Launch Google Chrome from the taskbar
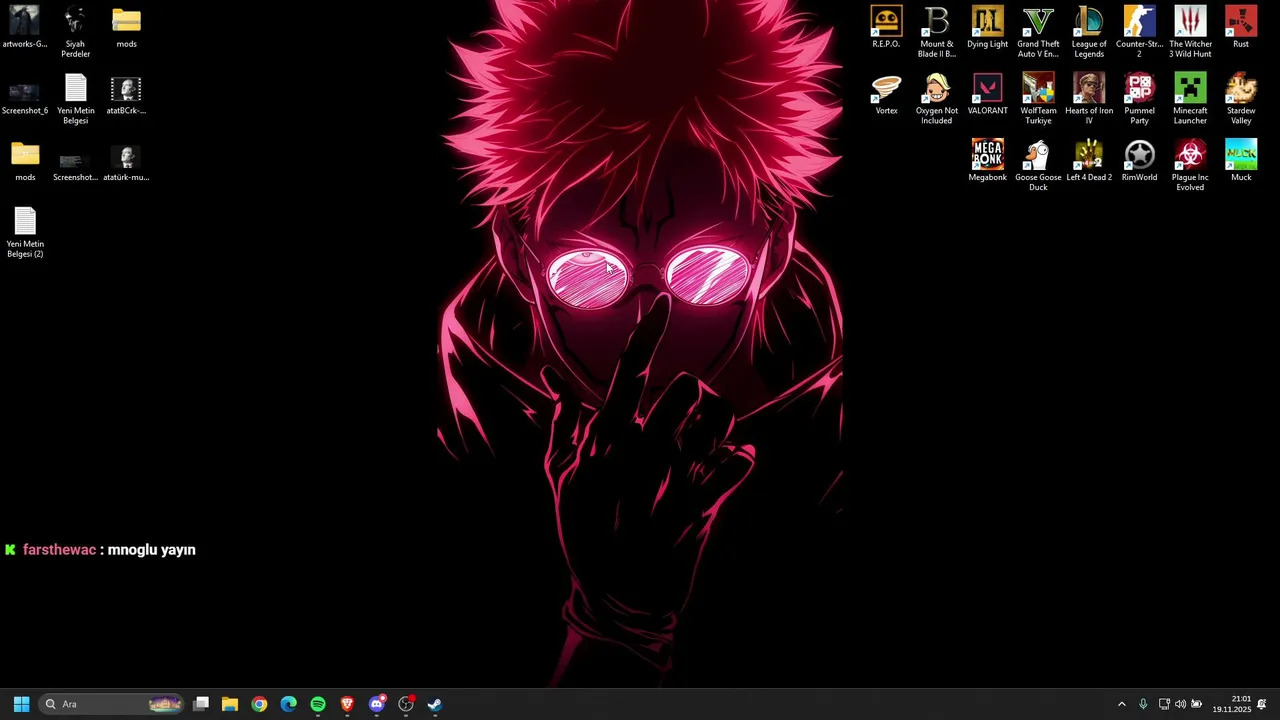The height and width of the screenshot is (720, 1280). (259, 704)
